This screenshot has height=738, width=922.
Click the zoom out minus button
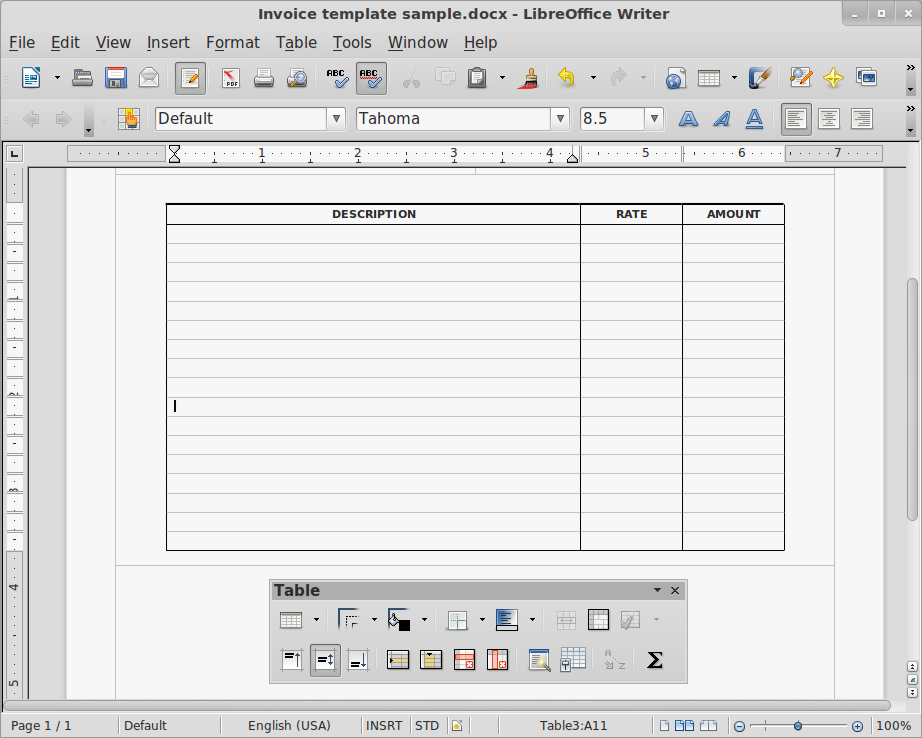pyautogui.click(x=740, y=726)
